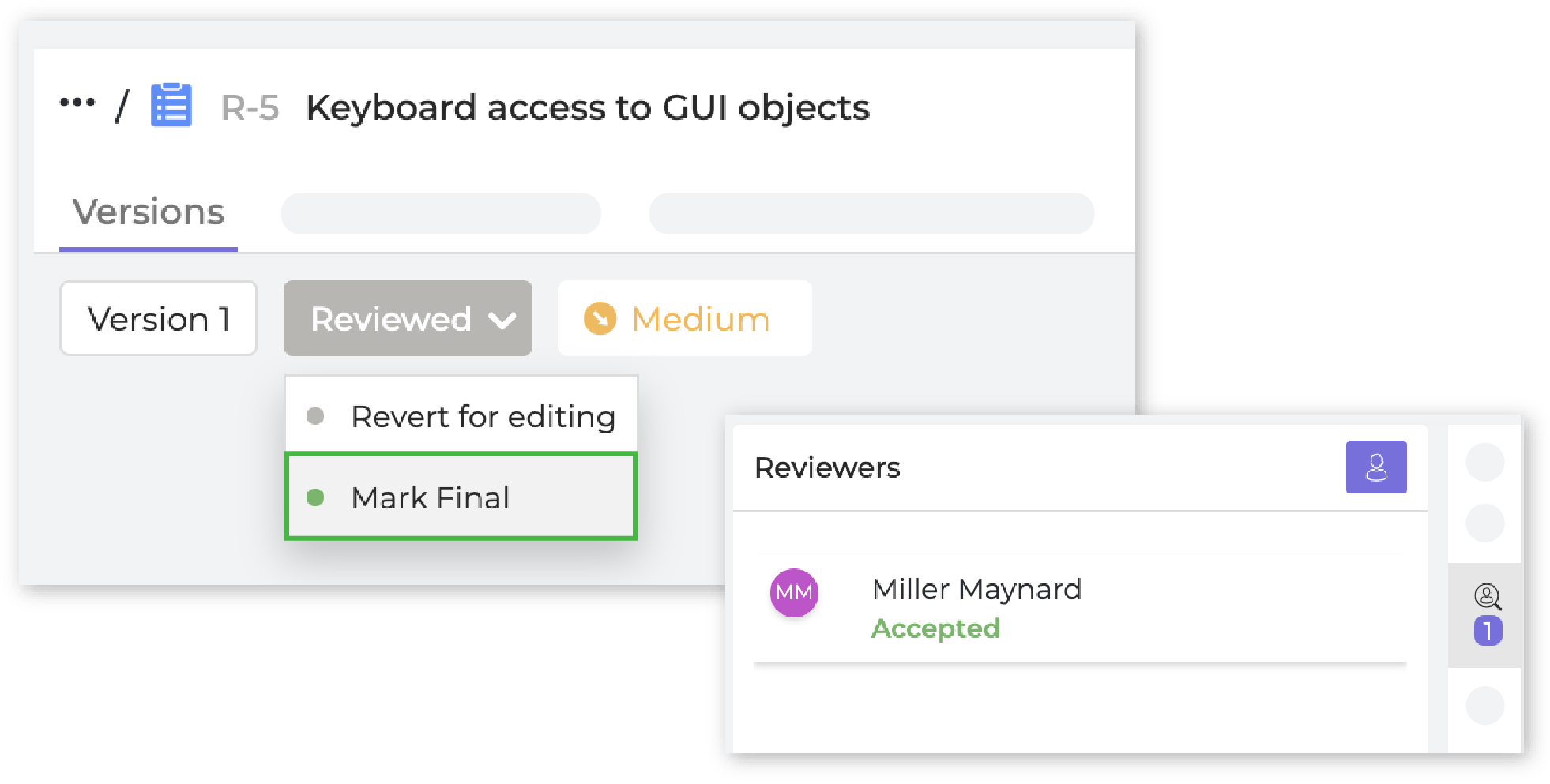Choose Mark Final from the status menu
1550x784 pixels.
(461, 497)
